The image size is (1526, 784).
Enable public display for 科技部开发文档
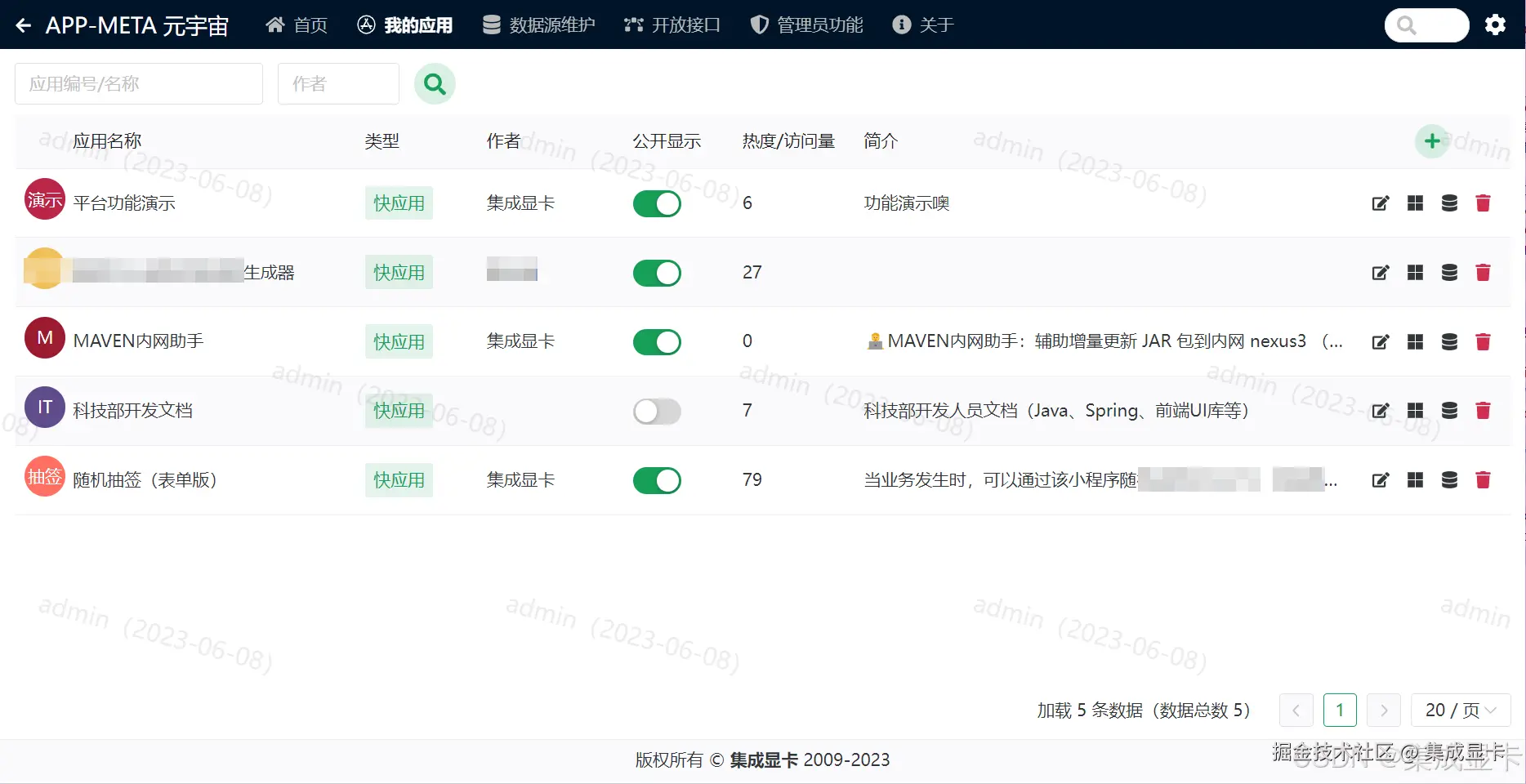pos(657,411)
